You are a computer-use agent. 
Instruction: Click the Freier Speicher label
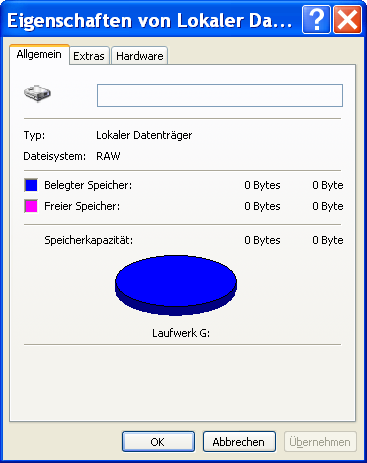[x=82, y=206]
